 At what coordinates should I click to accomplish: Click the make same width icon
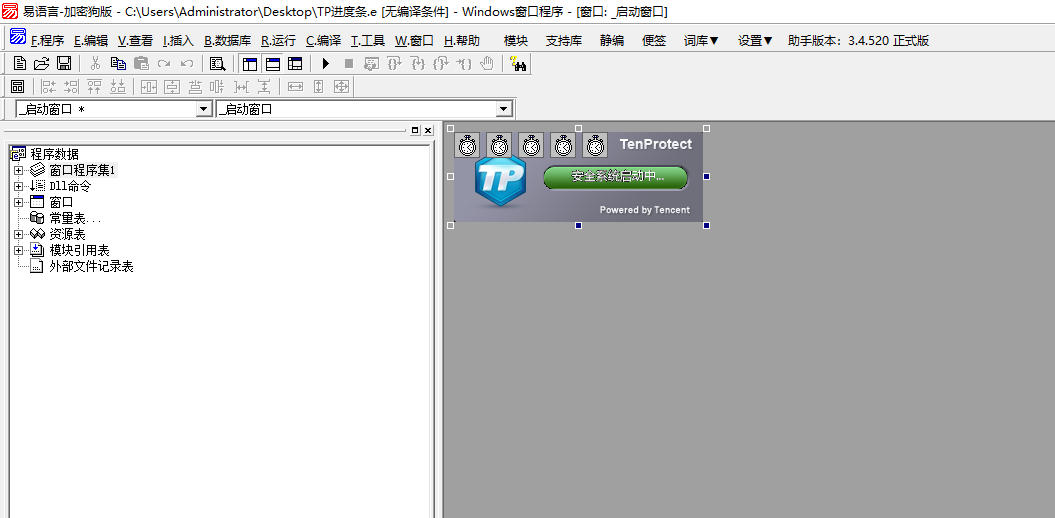295,86
